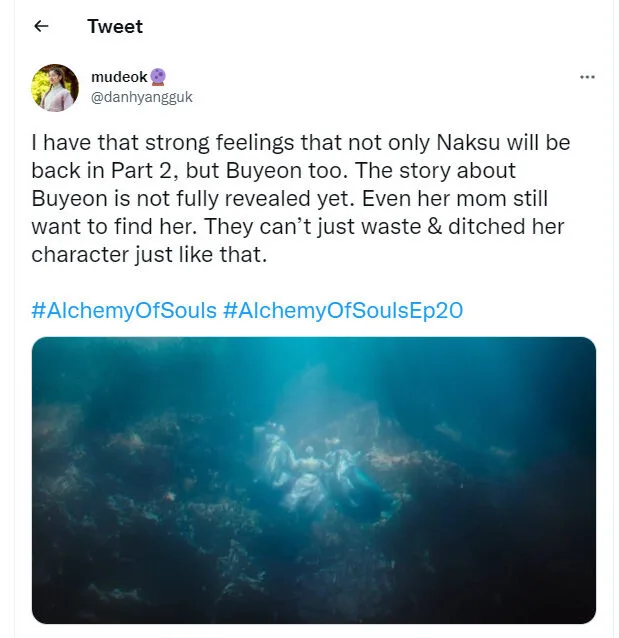Open the three-dot more options menu
This screenshot has height=638, width=619.
[x=587, y=77]
